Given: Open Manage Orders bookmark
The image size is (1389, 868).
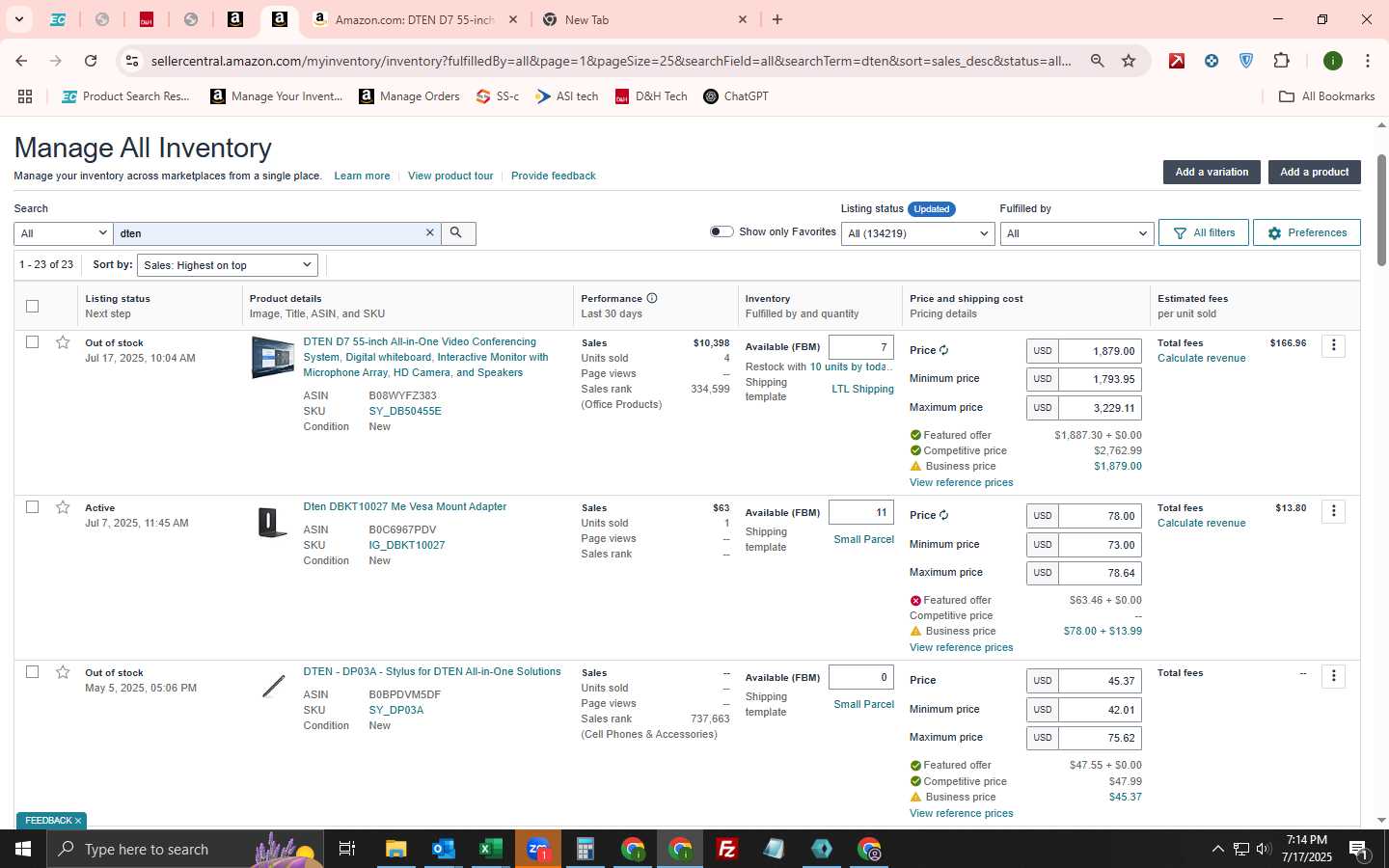Looking at the screenshot, I should pyautogui.click(x=410, y=96).
